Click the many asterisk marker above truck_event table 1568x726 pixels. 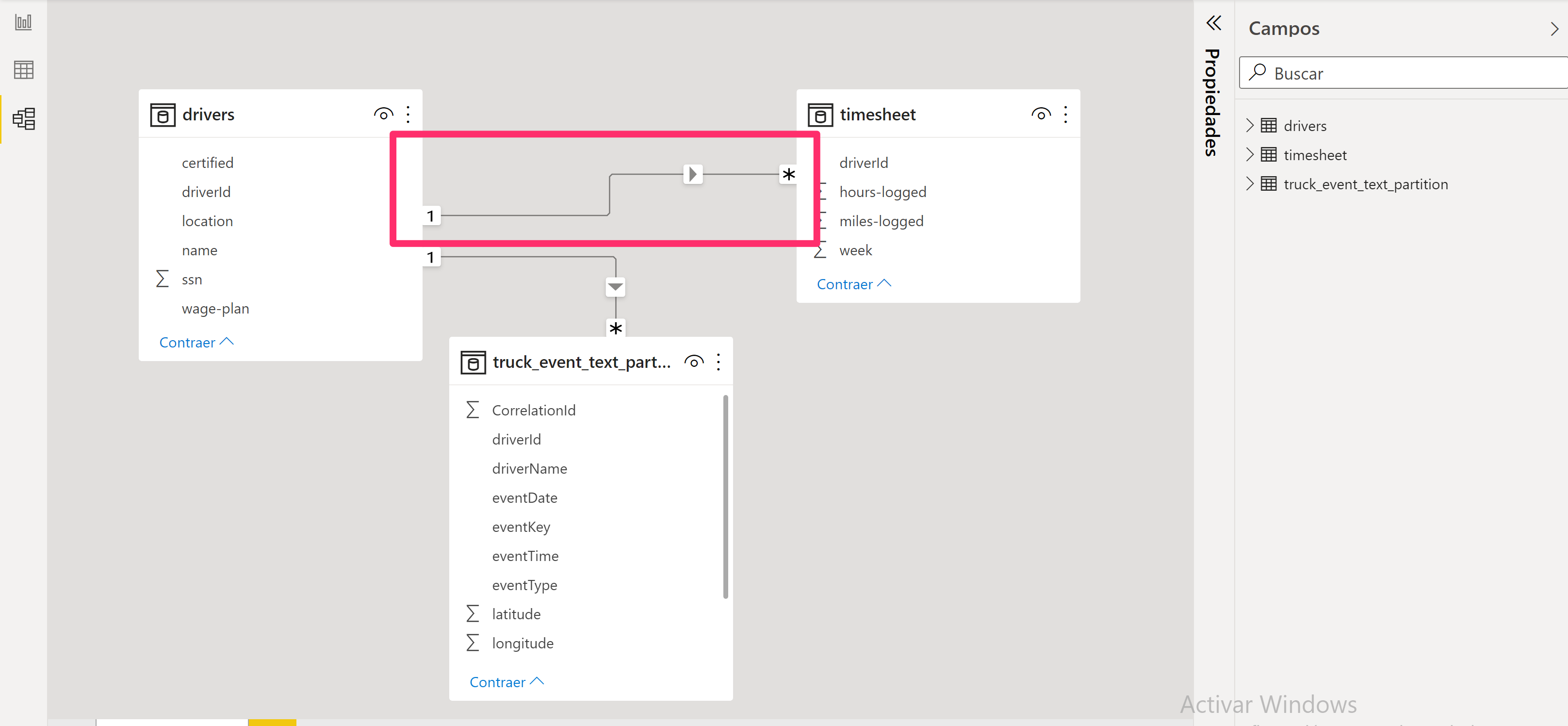(615, 328)
